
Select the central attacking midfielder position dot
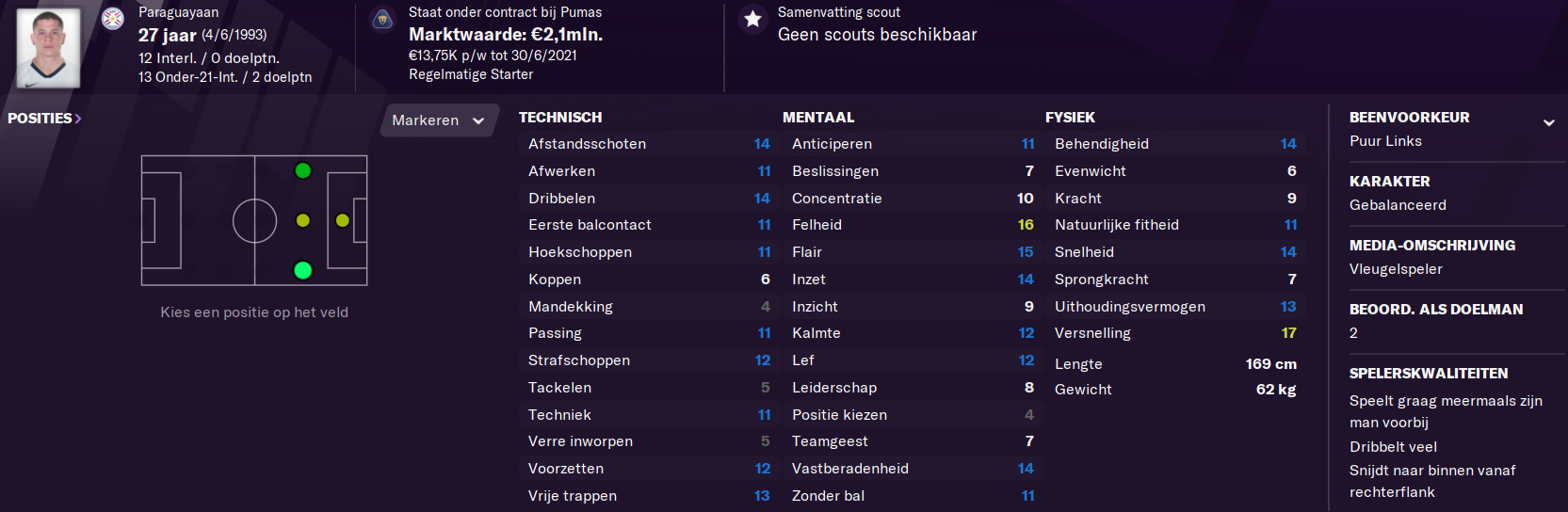(x=303, y=220)
